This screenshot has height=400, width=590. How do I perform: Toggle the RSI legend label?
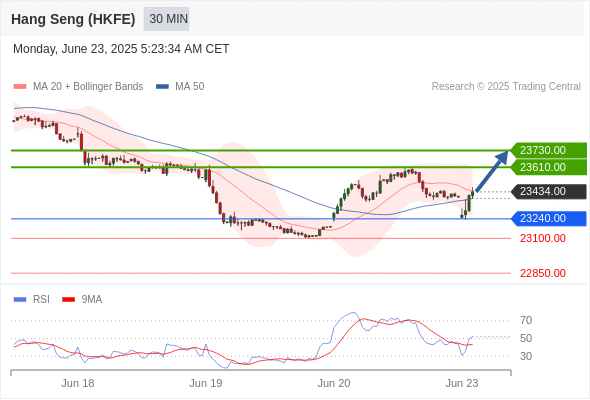41,300
